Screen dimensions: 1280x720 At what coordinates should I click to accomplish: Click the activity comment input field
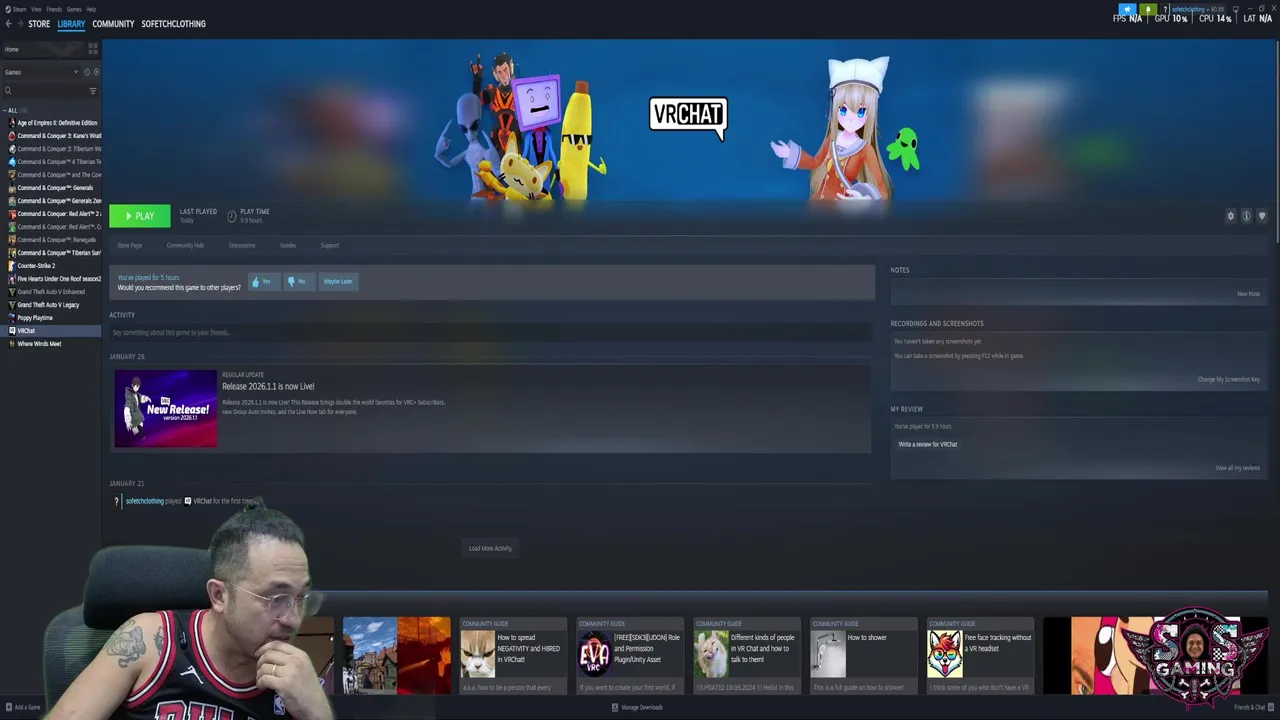click(490, 333)
